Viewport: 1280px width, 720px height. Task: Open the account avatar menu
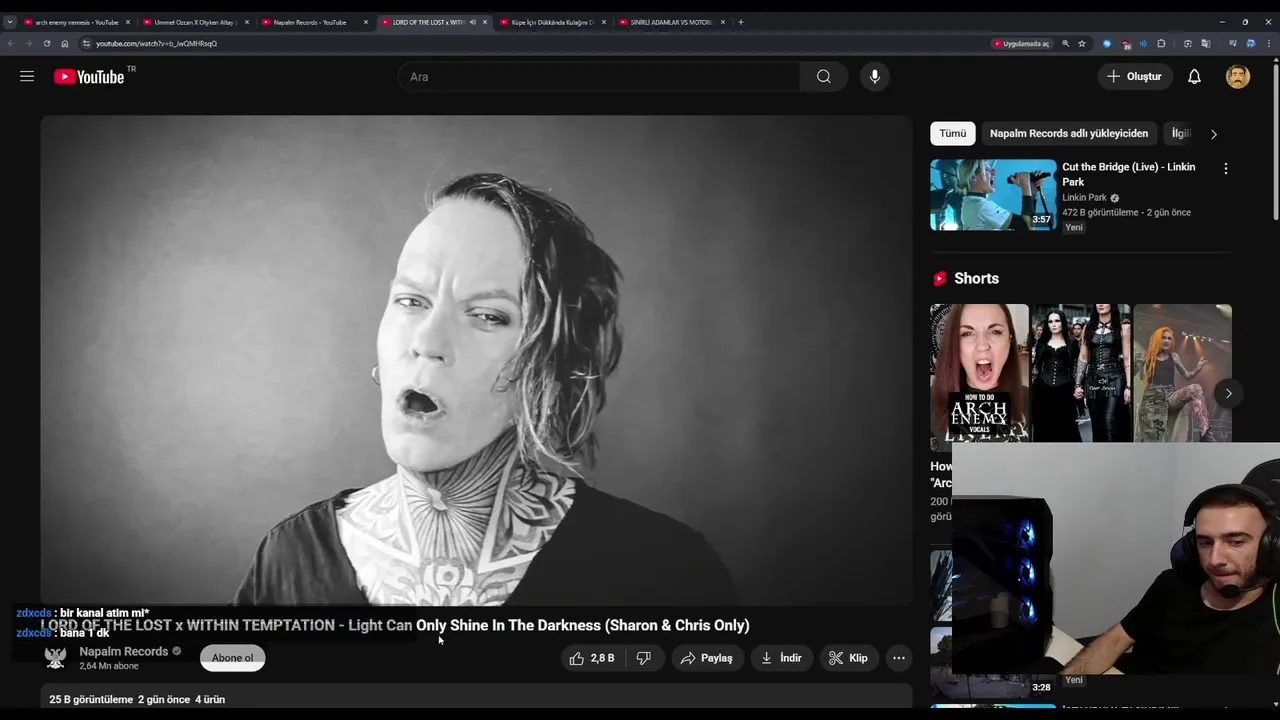1238,76
